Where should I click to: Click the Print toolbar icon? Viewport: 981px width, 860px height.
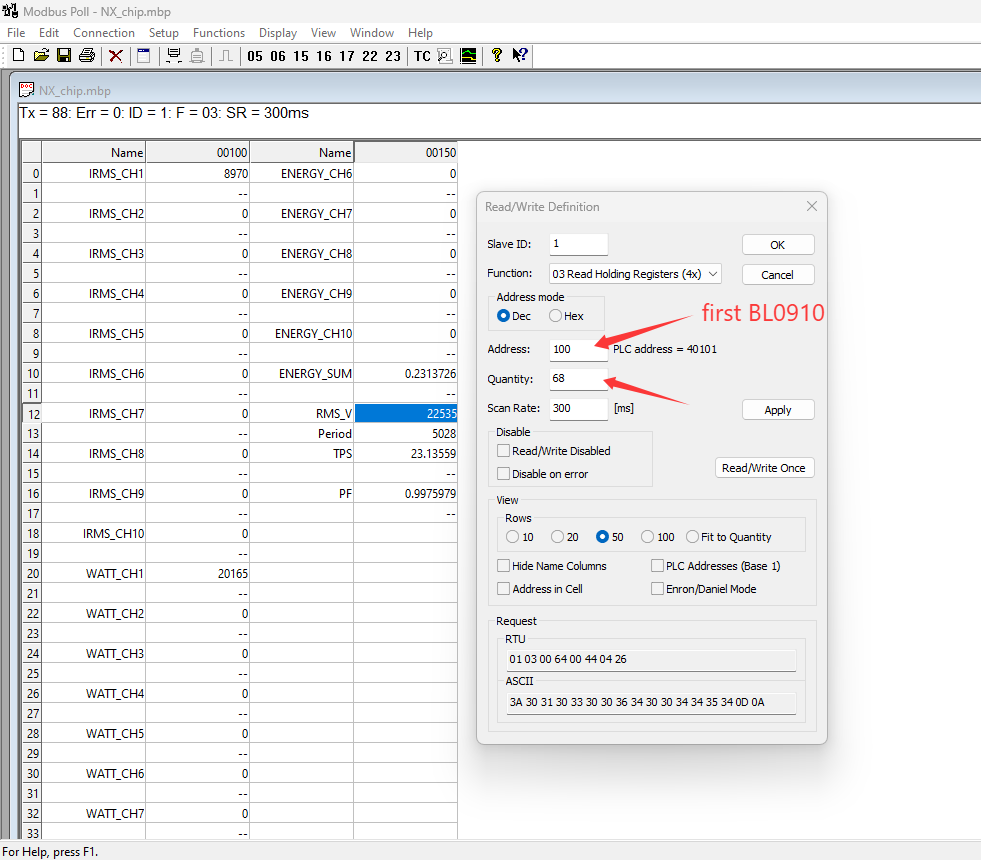pos(86,56)
